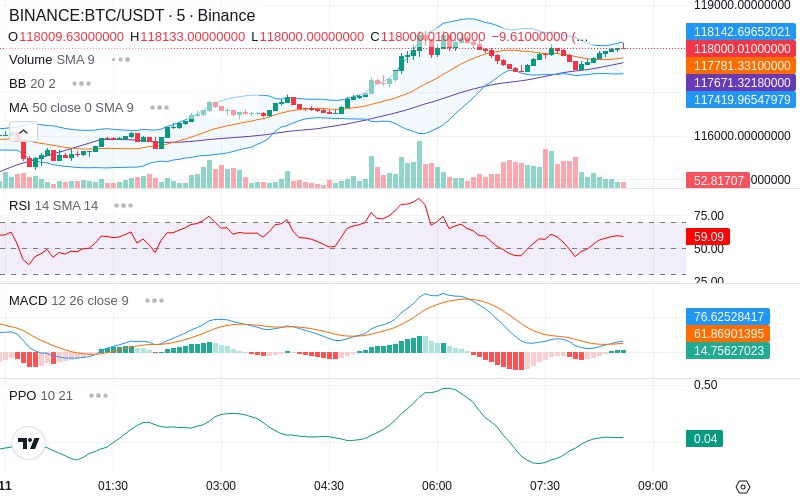
Task: Click the 09:00 time axis label
Action: (x=653, y=486)
